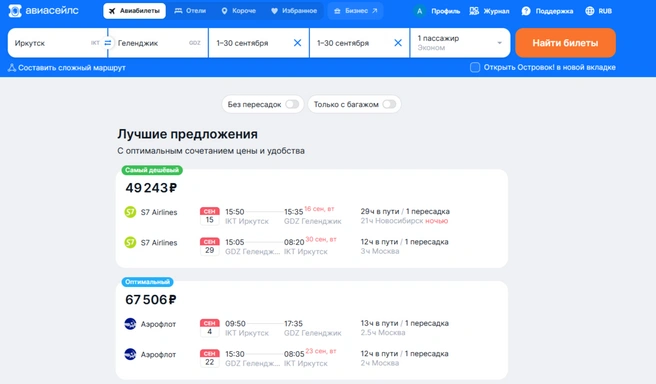656x384 pixels.
Task: Click the 2.5ч Москва layover text
Action: point(383,333)
